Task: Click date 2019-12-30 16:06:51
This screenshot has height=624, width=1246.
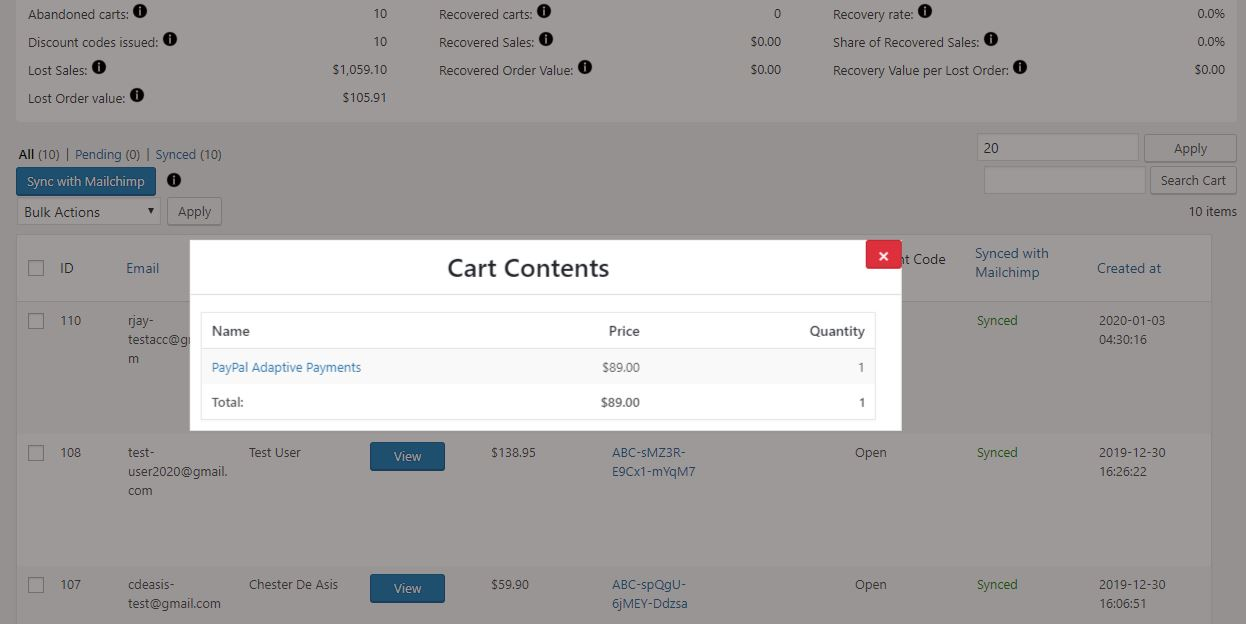Action: (1132, 594)
